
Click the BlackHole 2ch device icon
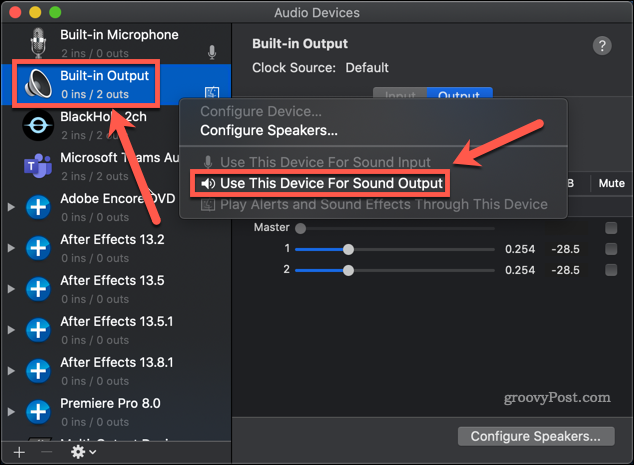[38, 125]
